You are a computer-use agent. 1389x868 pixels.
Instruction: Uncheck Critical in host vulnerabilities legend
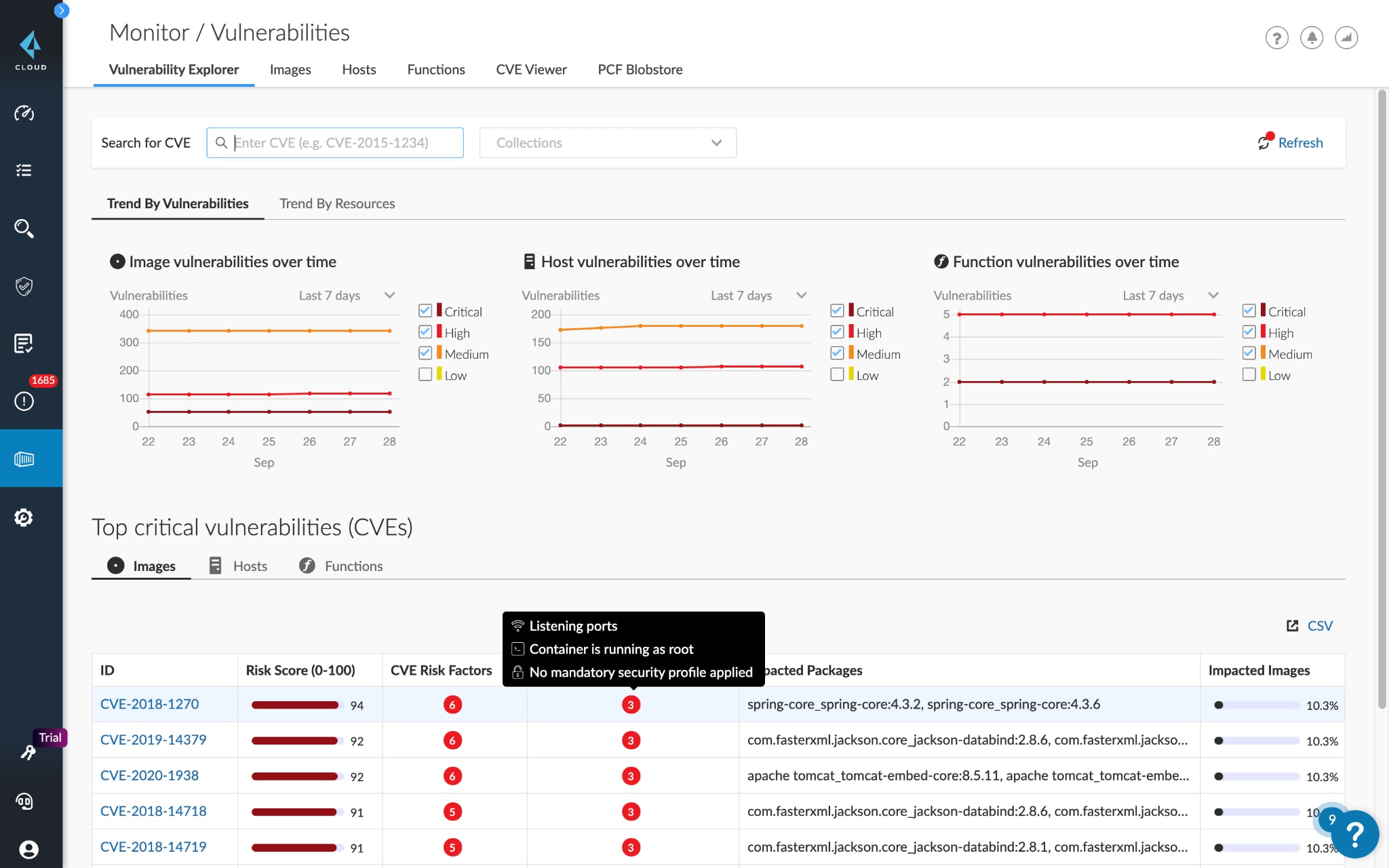[837, 311]
